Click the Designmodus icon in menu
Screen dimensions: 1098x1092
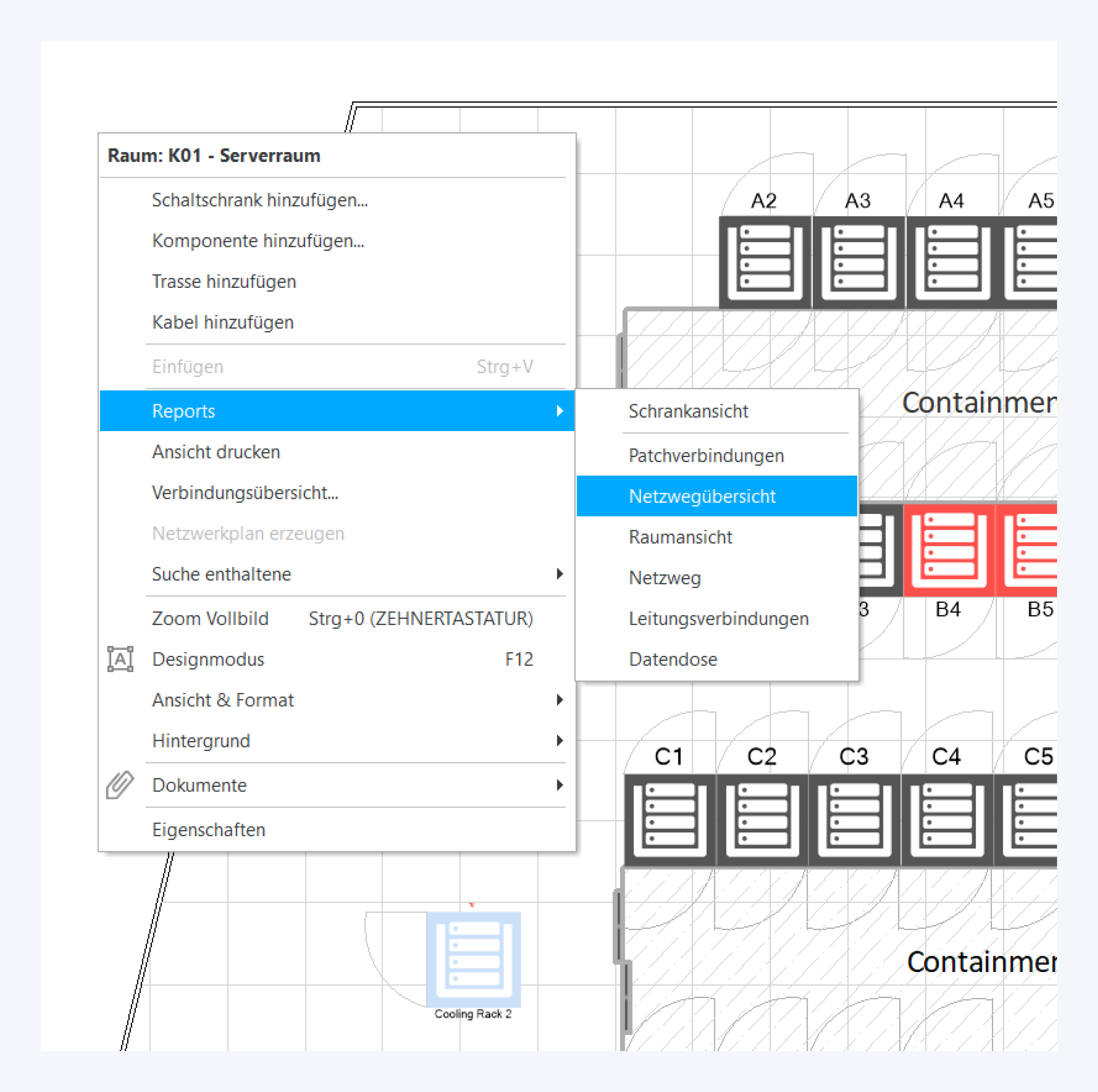(x=120, y=659)
